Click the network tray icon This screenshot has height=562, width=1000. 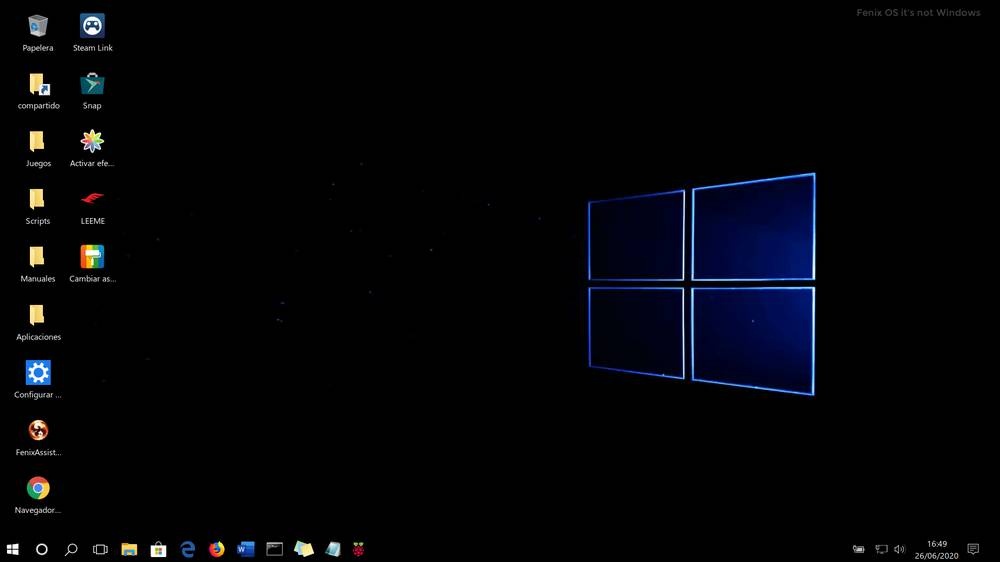pos(881,549)
